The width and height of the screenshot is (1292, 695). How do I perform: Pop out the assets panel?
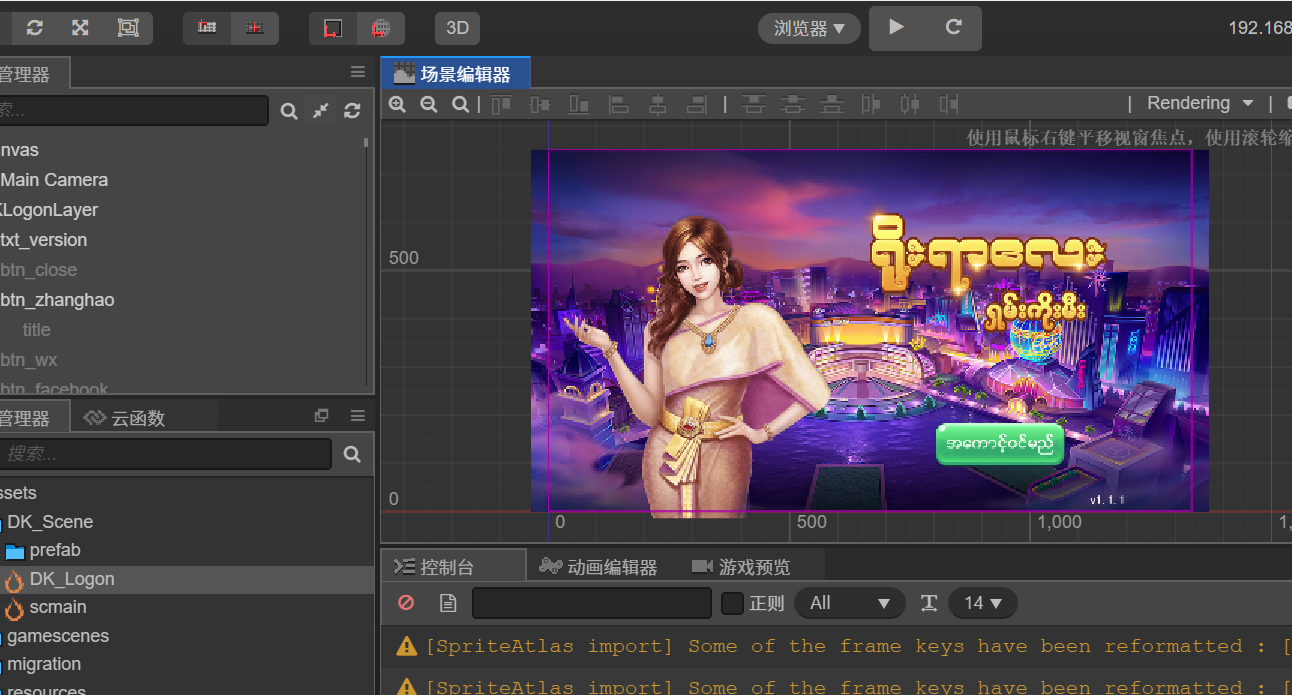[x=321, y=416]
